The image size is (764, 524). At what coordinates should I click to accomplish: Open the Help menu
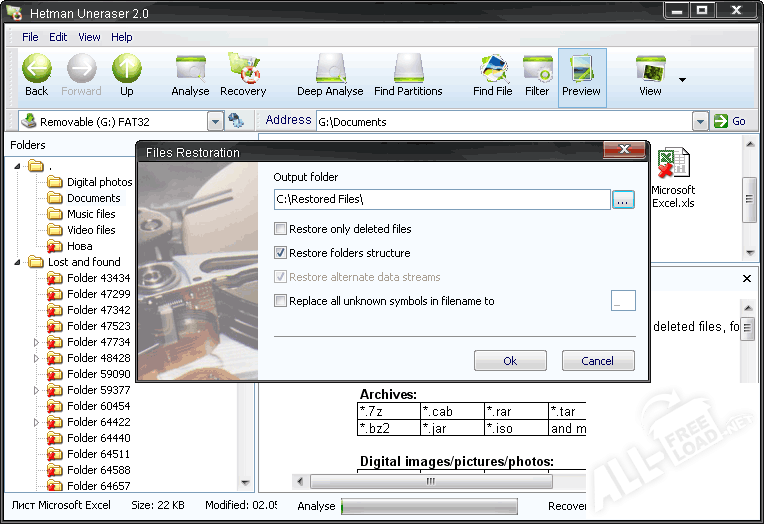point(121,37)
